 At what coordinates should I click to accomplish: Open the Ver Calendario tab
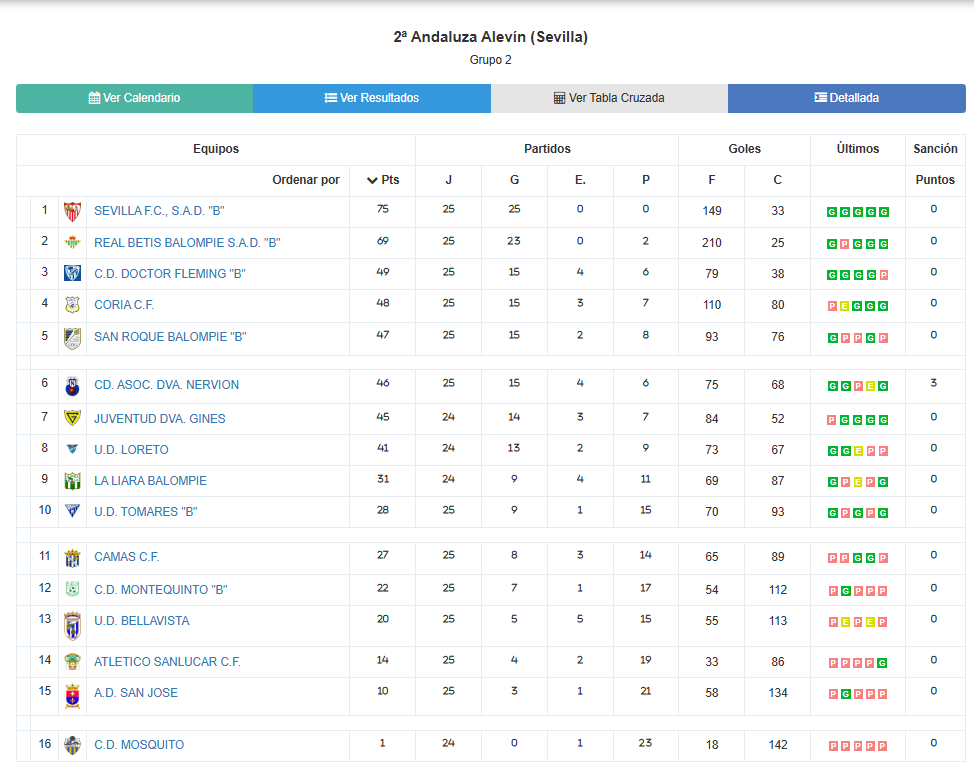[x=134, y=98]
